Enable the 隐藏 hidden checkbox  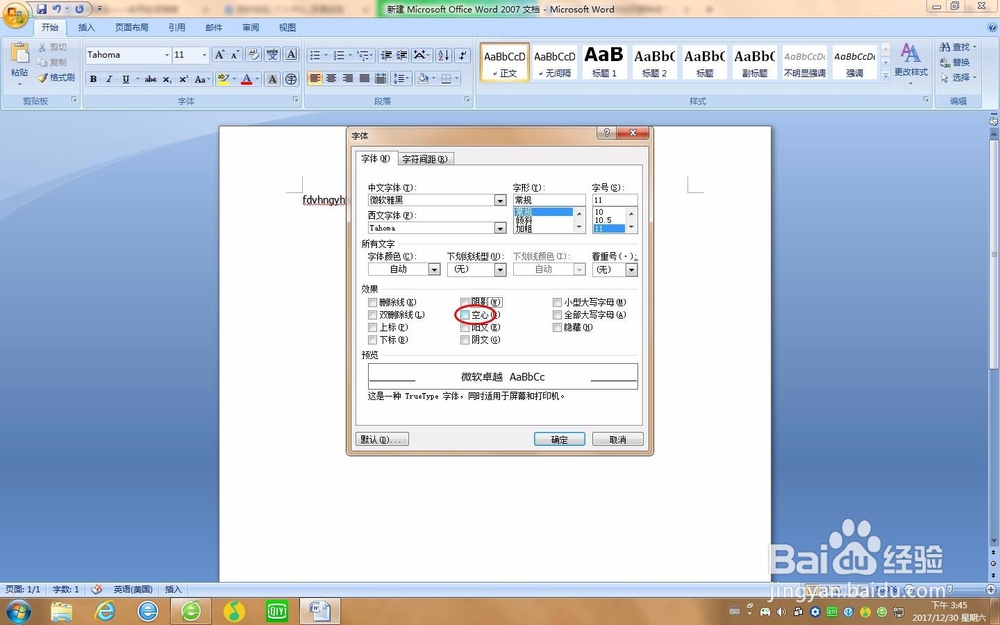pos(557,327)
